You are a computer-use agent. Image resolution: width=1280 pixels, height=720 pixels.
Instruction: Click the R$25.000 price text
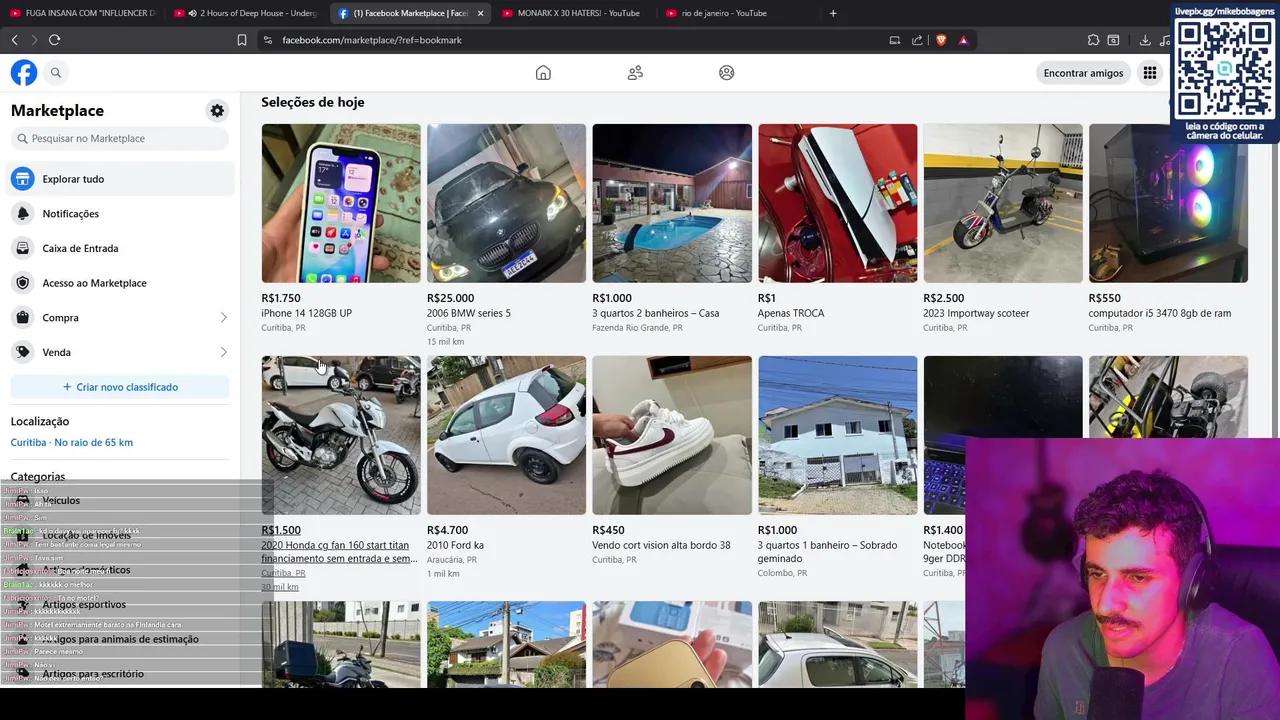tap(450, 298)
